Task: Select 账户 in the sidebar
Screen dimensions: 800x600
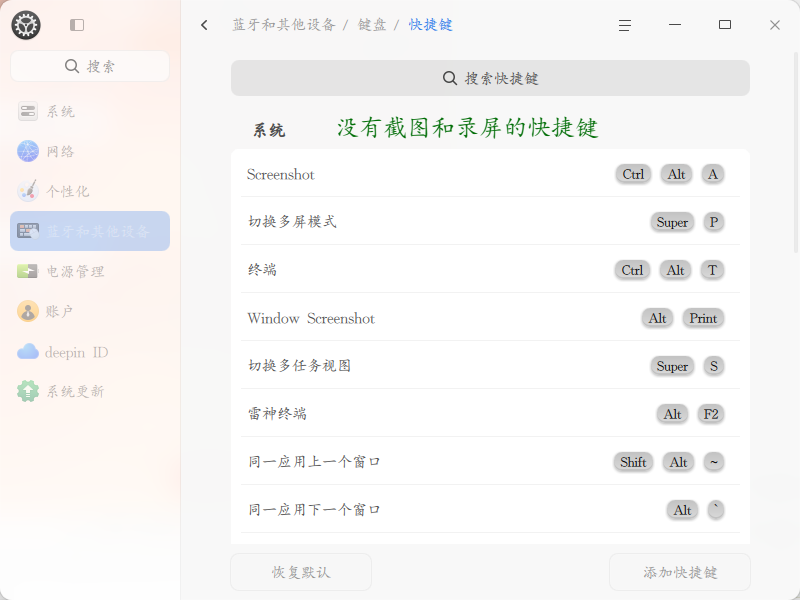Action: [90, 311]
